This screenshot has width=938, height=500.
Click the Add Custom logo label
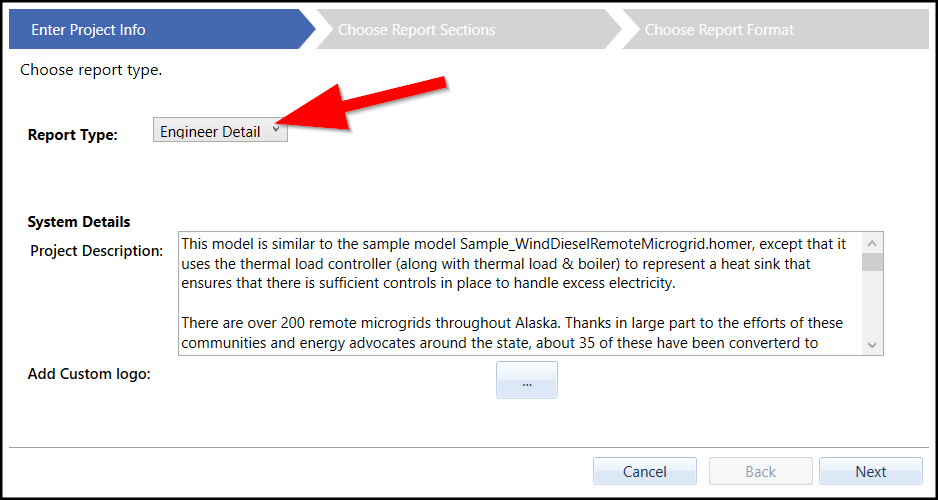[x=88, y=374]
